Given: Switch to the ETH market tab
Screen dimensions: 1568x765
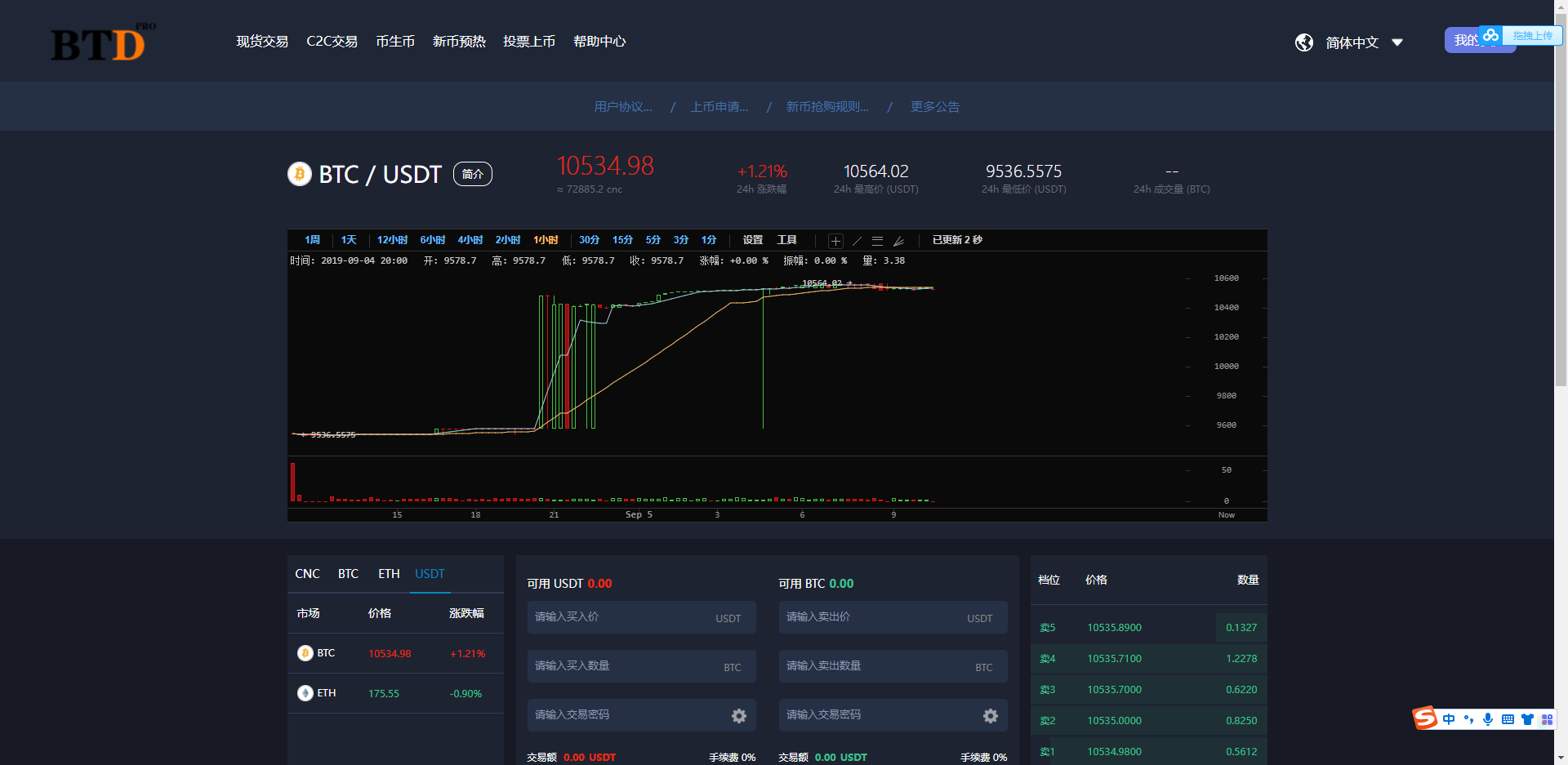Looking at the screenshot, I should 389,574.
